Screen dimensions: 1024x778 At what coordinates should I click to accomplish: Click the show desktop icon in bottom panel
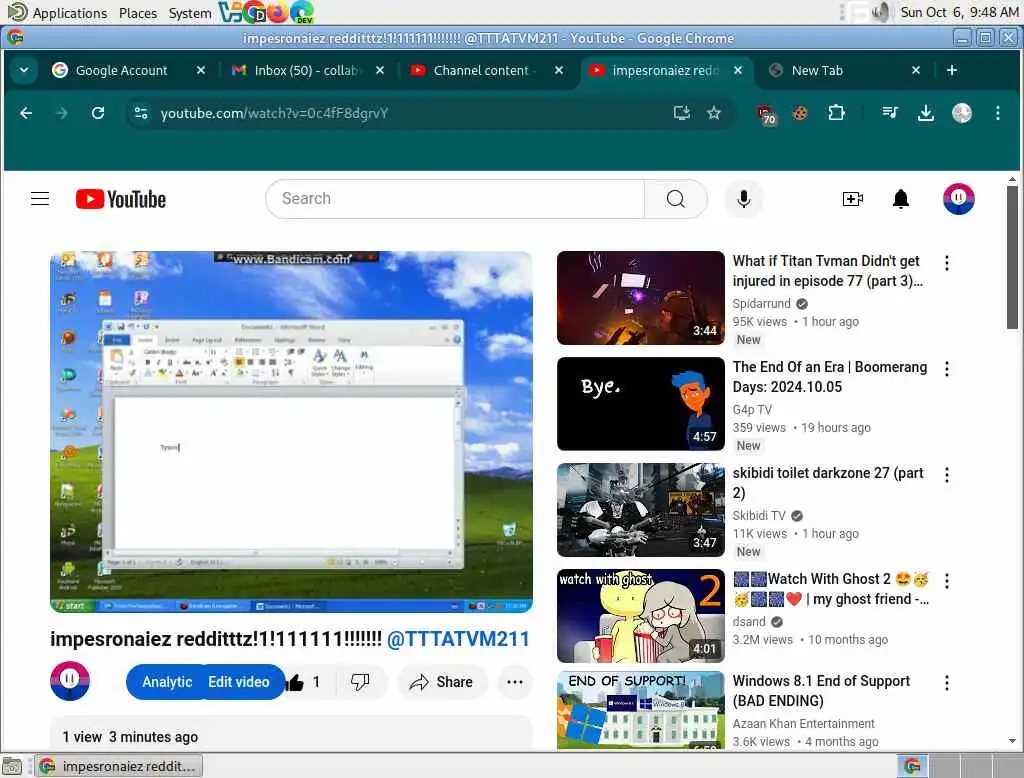click(12, 766)
